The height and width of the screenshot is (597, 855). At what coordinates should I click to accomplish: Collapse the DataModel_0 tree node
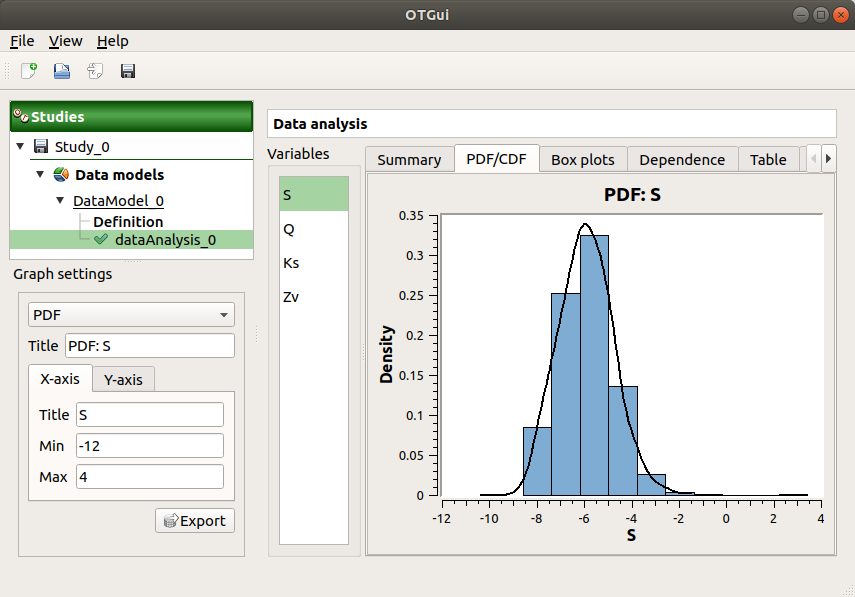(59, 200)
